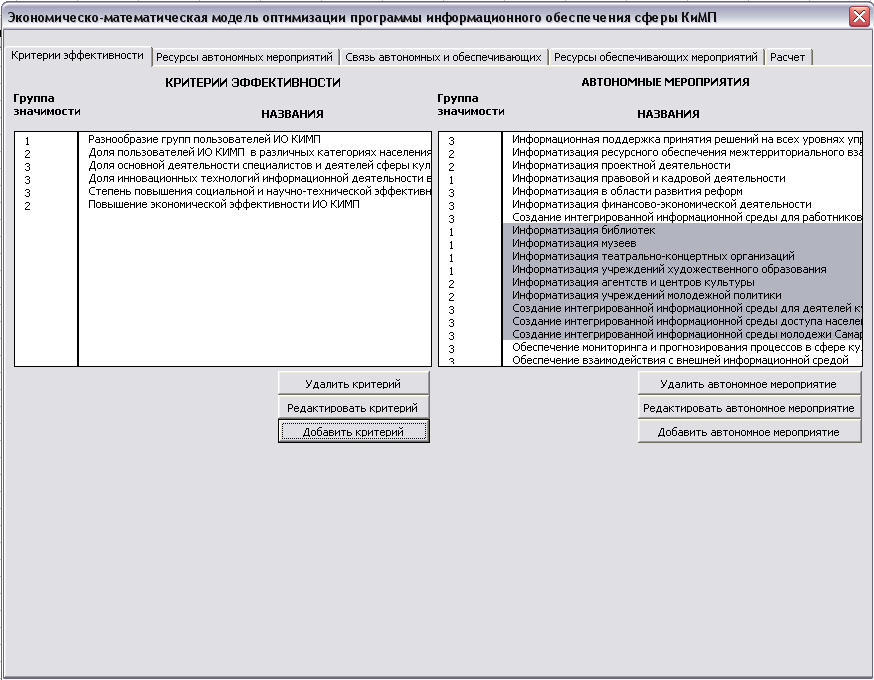Viewport: 874px width, 680px height.
Task: Select Информационная поддержка принятия решений row
Action: point(682,139)
